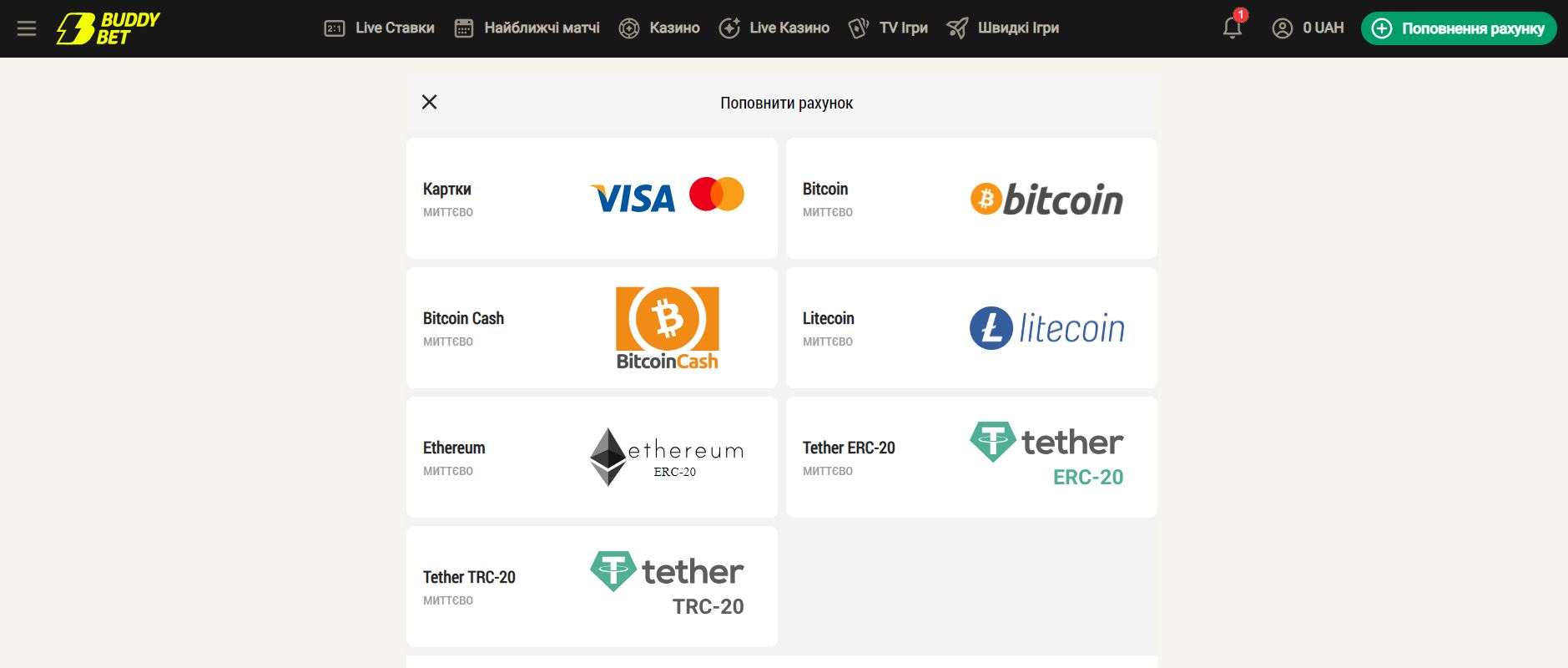Open Live Казино section

tap(774, 28)
